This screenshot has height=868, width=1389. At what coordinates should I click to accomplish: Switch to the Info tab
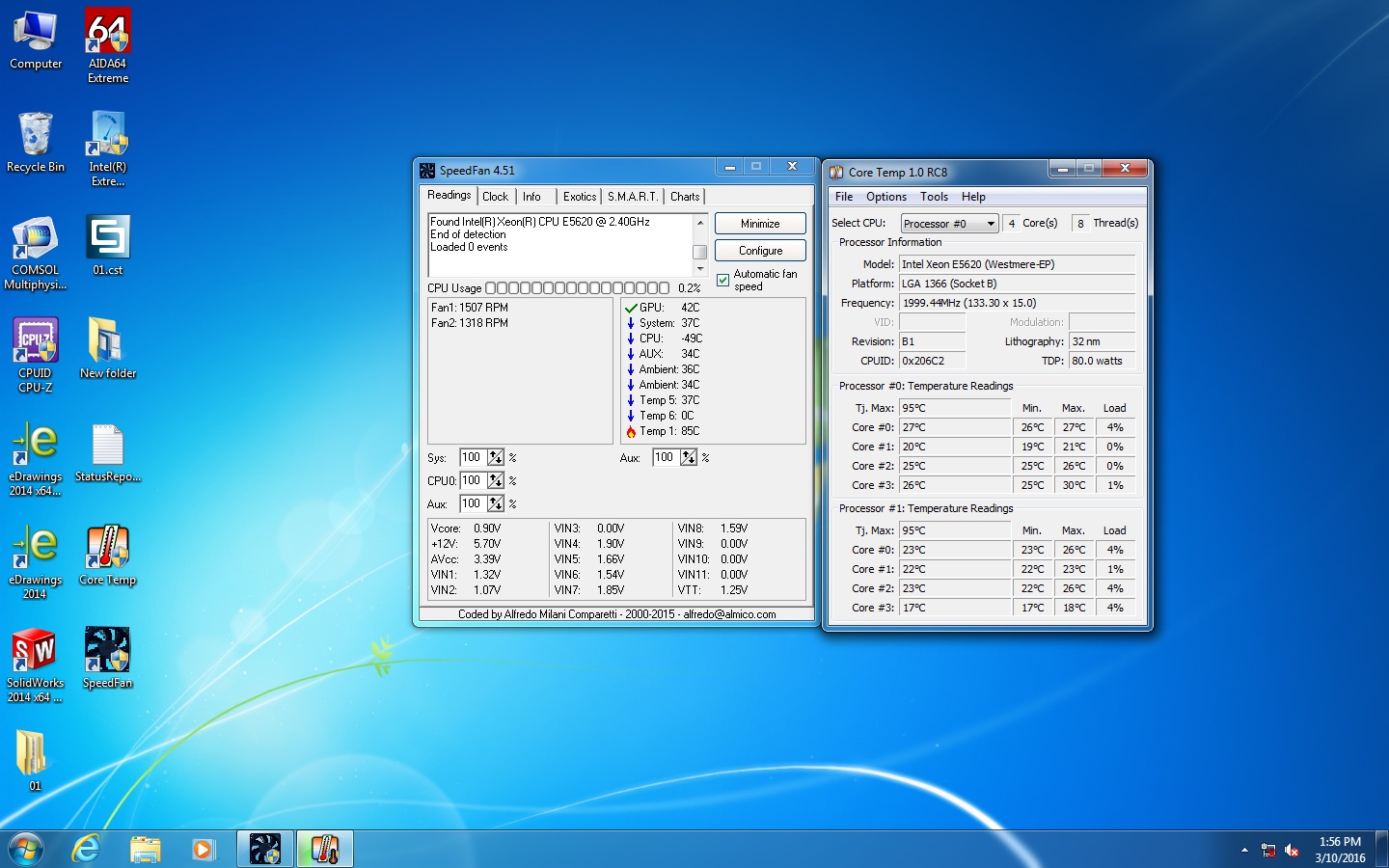point(531,197)
